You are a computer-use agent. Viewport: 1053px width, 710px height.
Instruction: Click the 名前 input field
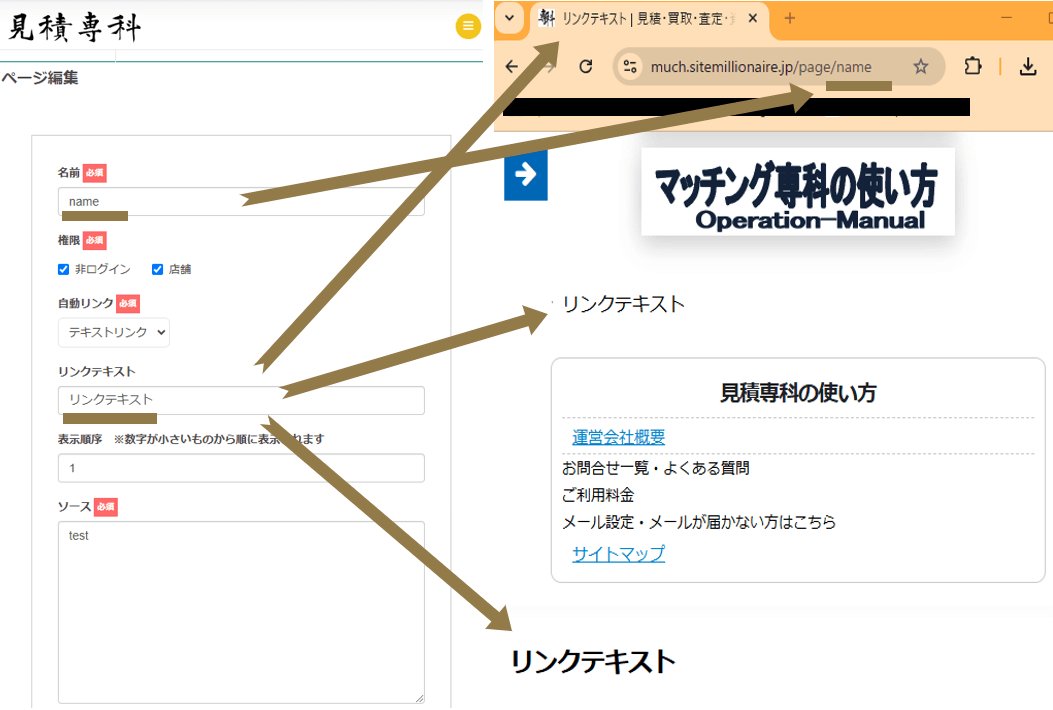tap(241, 202)
